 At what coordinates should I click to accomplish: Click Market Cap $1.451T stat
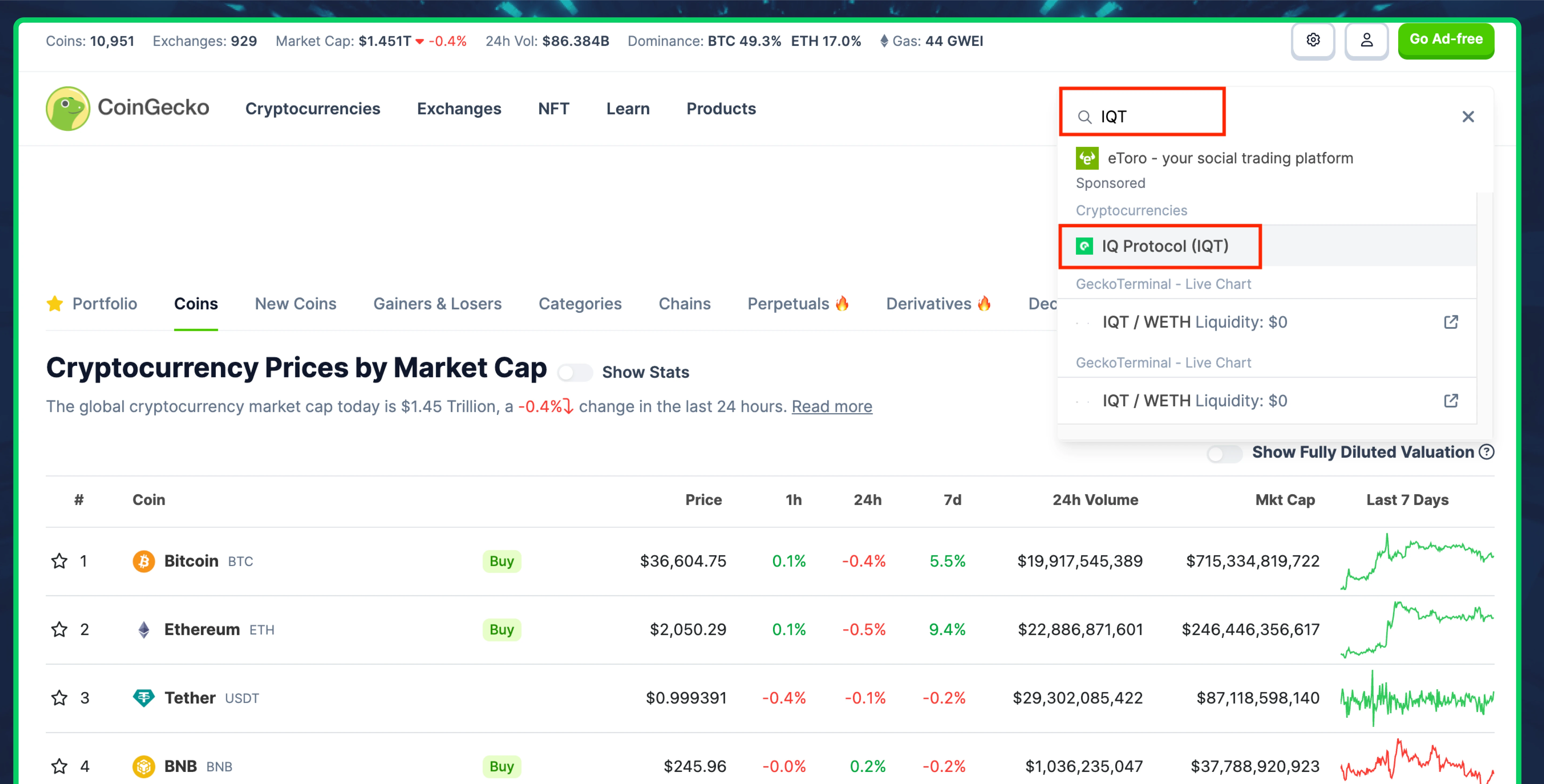[371, 41]
